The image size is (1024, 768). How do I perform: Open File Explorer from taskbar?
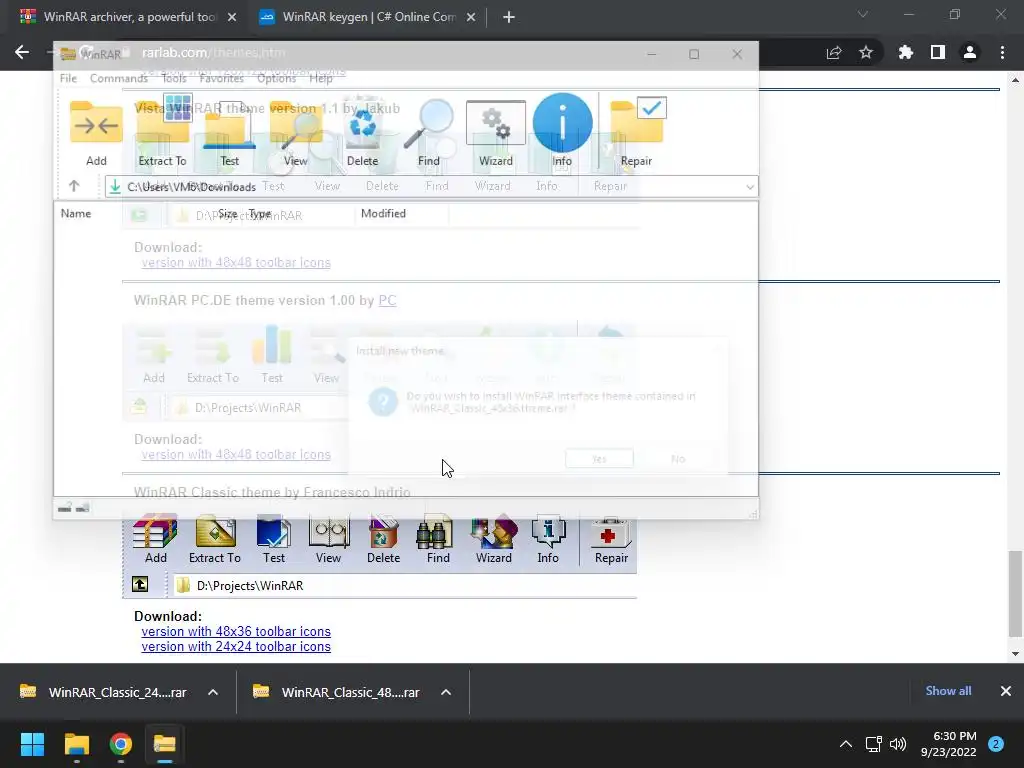[76, 744]
